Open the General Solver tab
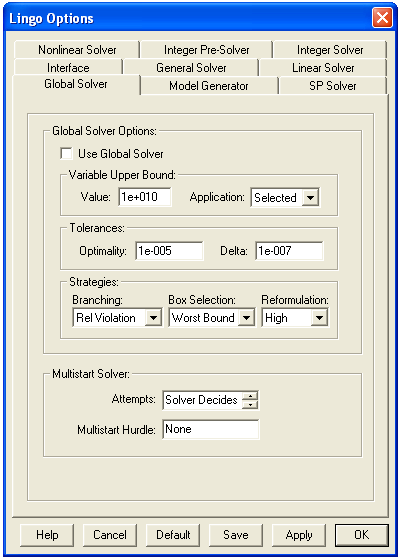Screen dimensions: 400x559 tap(191, 67)
